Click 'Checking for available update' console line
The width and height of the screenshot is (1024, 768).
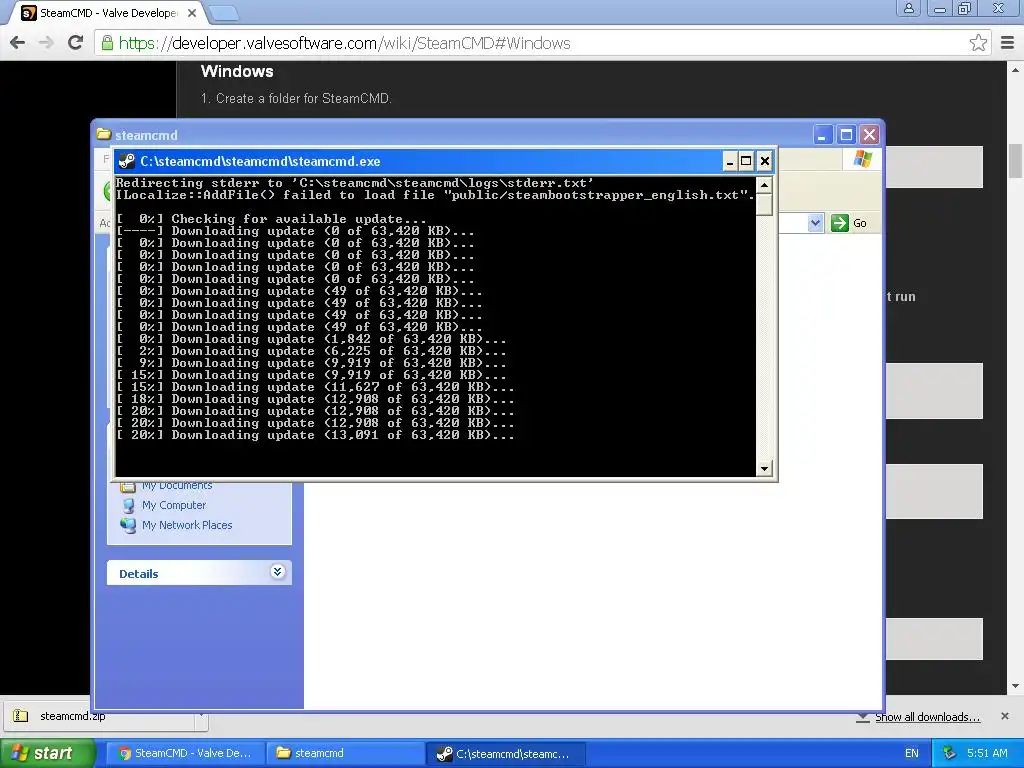[272, 219]
